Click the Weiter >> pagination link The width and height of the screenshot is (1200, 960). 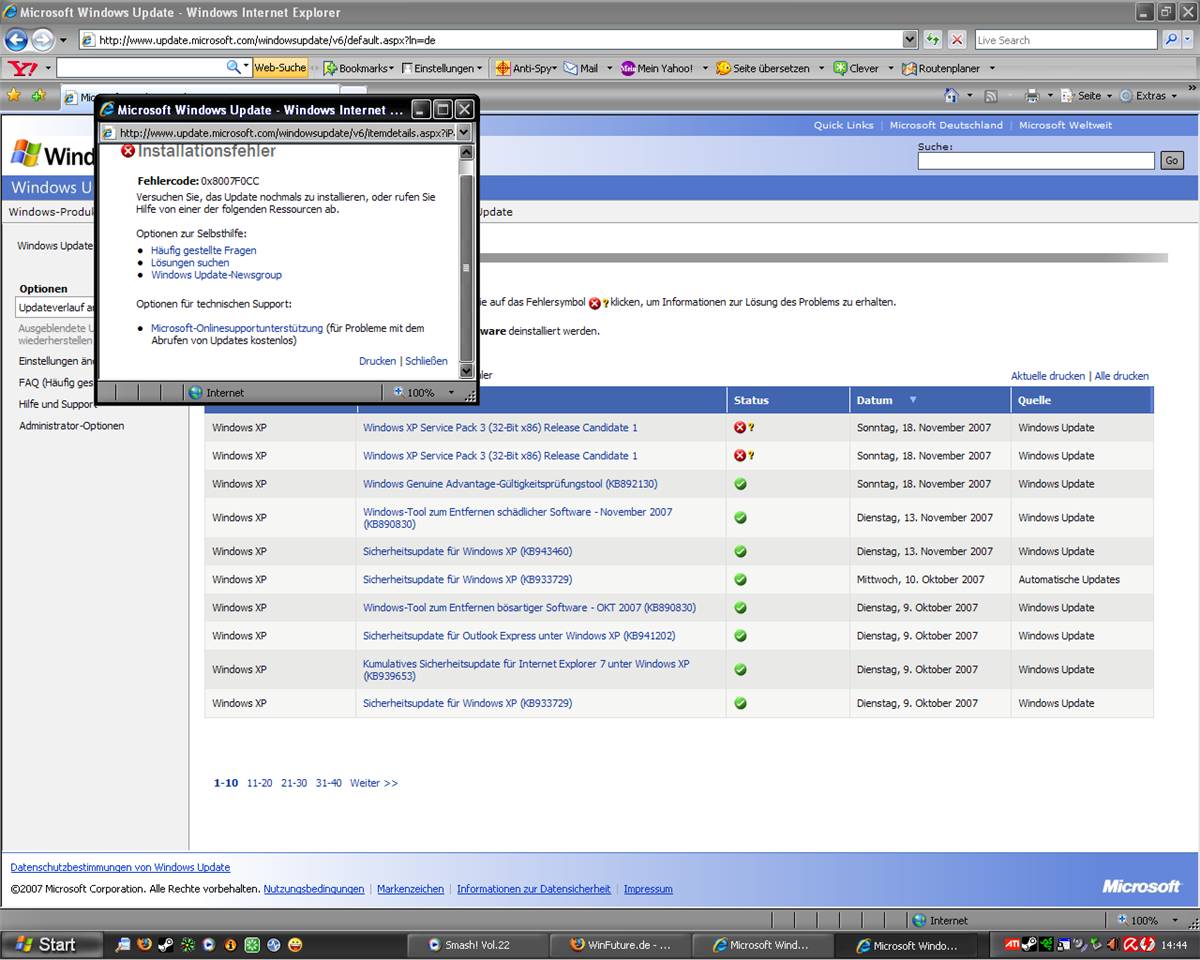[373, 783]
